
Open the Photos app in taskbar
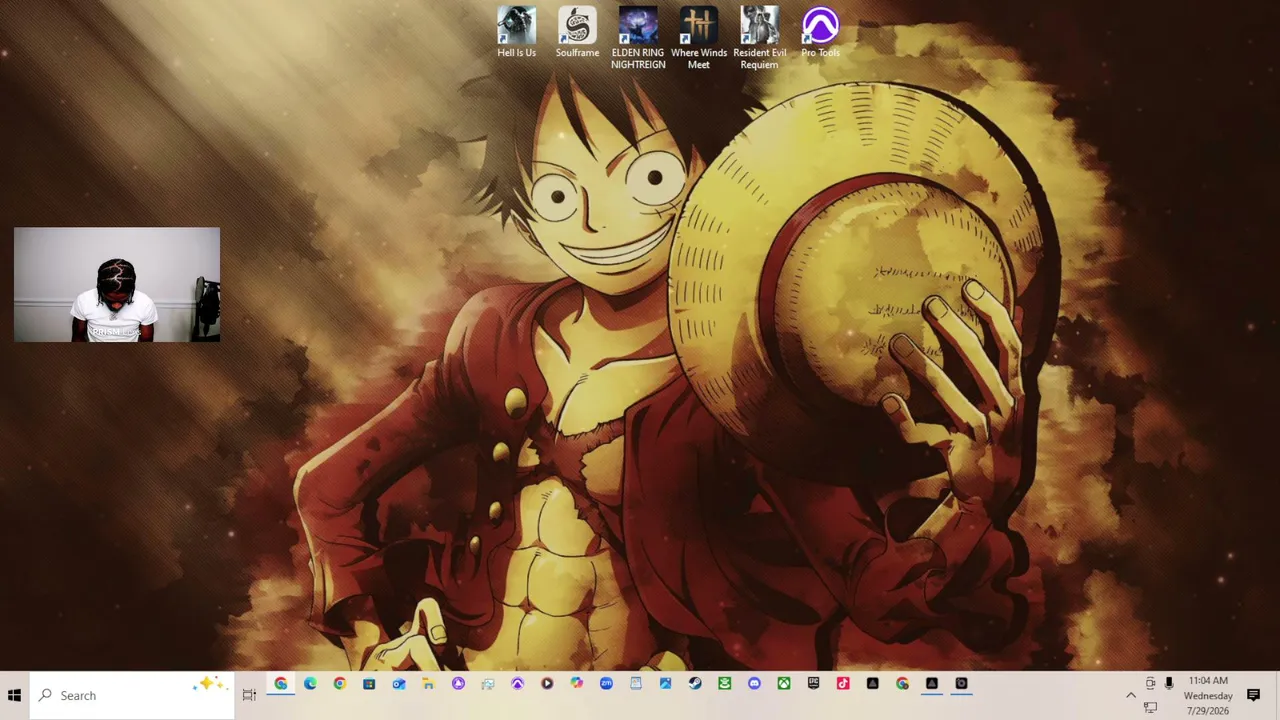coord(665,684)
